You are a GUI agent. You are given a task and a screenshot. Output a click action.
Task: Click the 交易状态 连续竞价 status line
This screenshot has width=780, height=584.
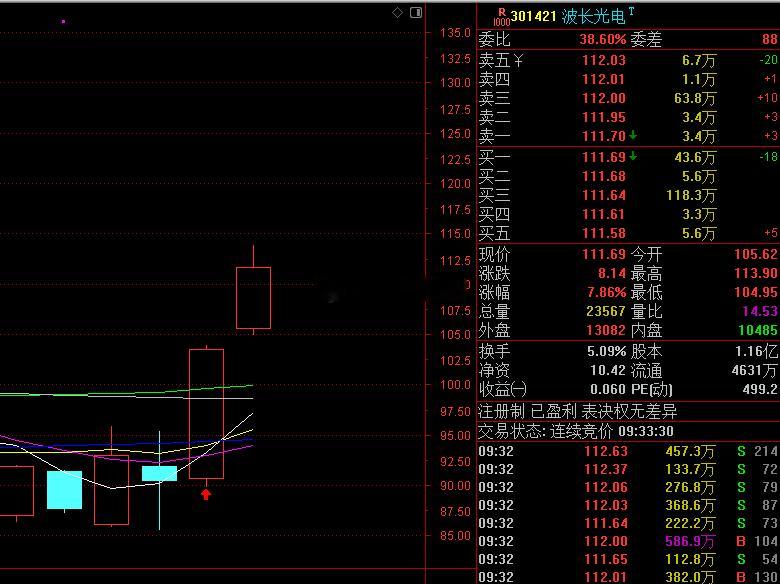click(576, 431)
